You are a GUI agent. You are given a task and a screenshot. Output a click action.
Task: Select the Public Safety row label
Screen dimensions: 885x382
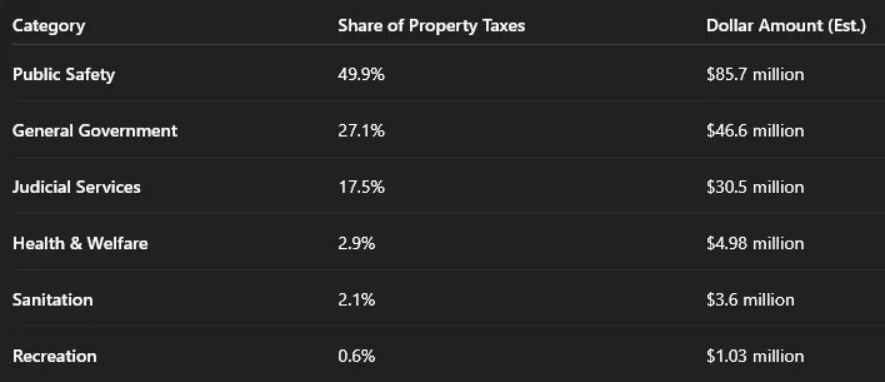(64, 74)
